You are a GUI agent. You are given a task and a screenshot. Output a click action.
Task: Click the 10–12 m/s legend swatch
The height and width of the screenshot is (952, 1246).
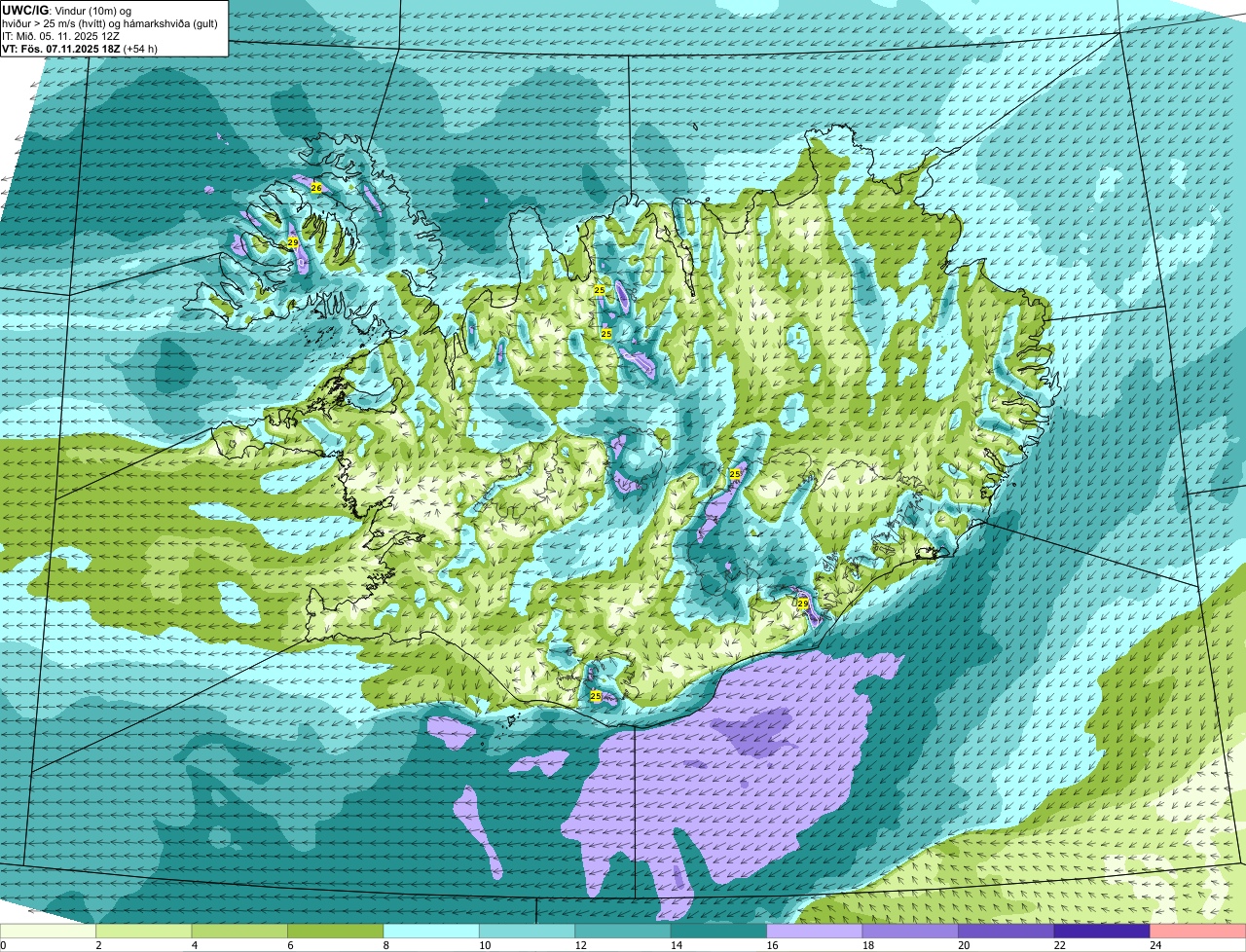(x=528, y=931)
